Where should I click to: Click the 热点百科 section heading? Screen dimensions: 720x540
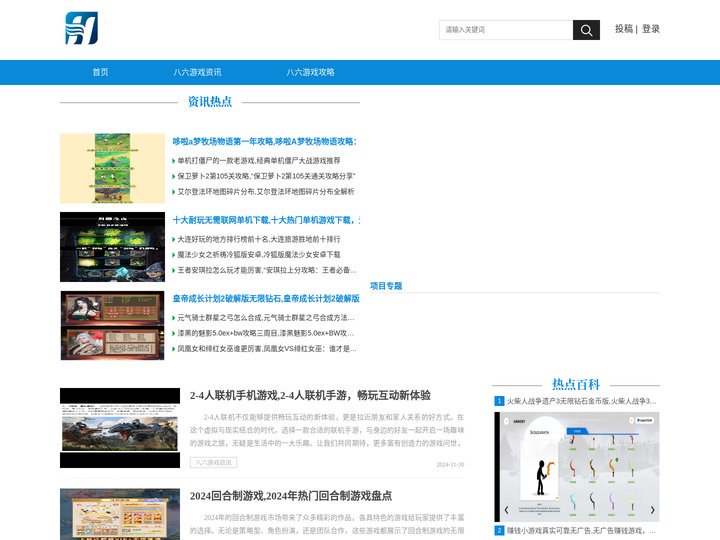(576, 384)
